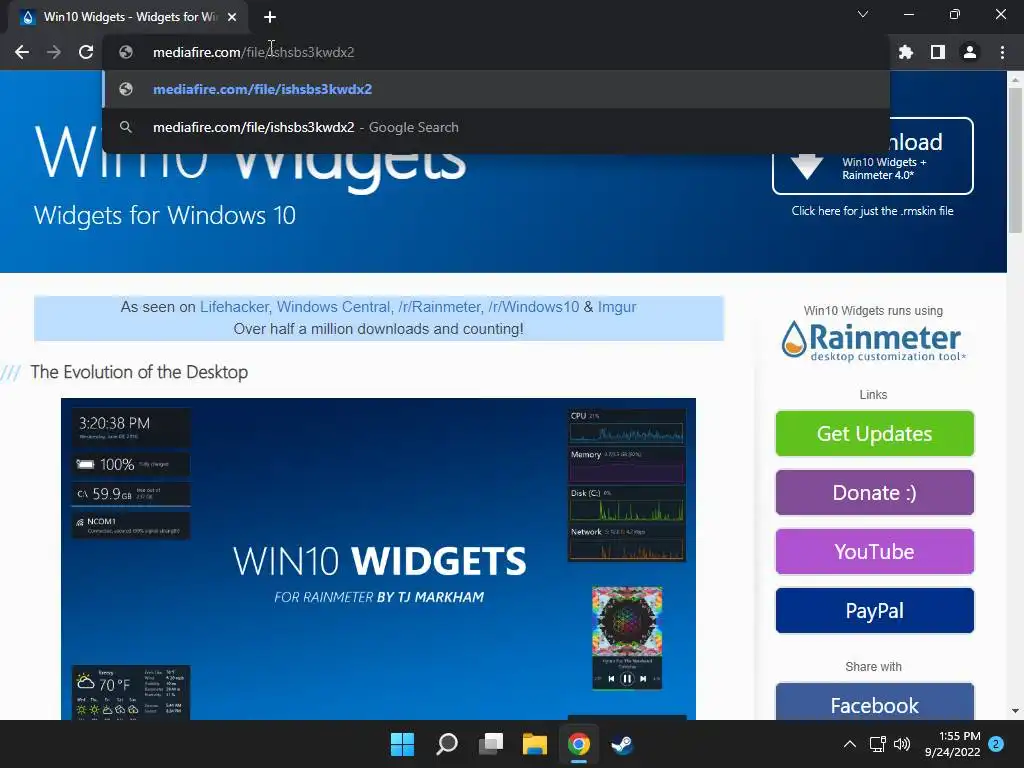Click the Facebook share button
1024x768 pixels.
click(874, 702)
